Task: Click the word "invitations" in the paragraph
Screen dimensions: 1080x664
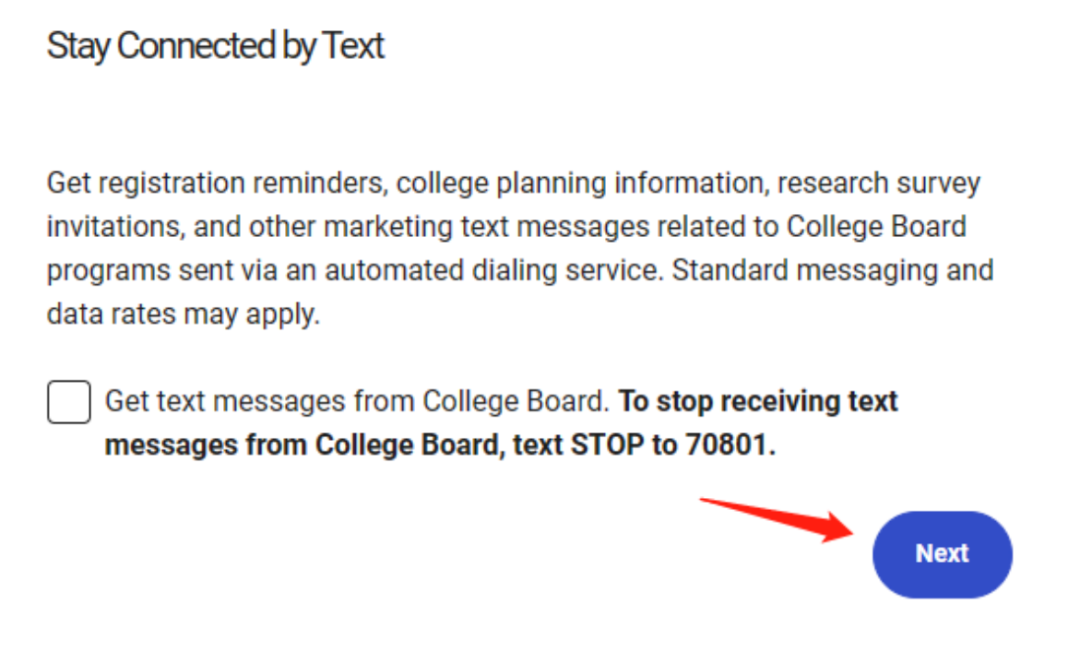Action: [112, 227]
